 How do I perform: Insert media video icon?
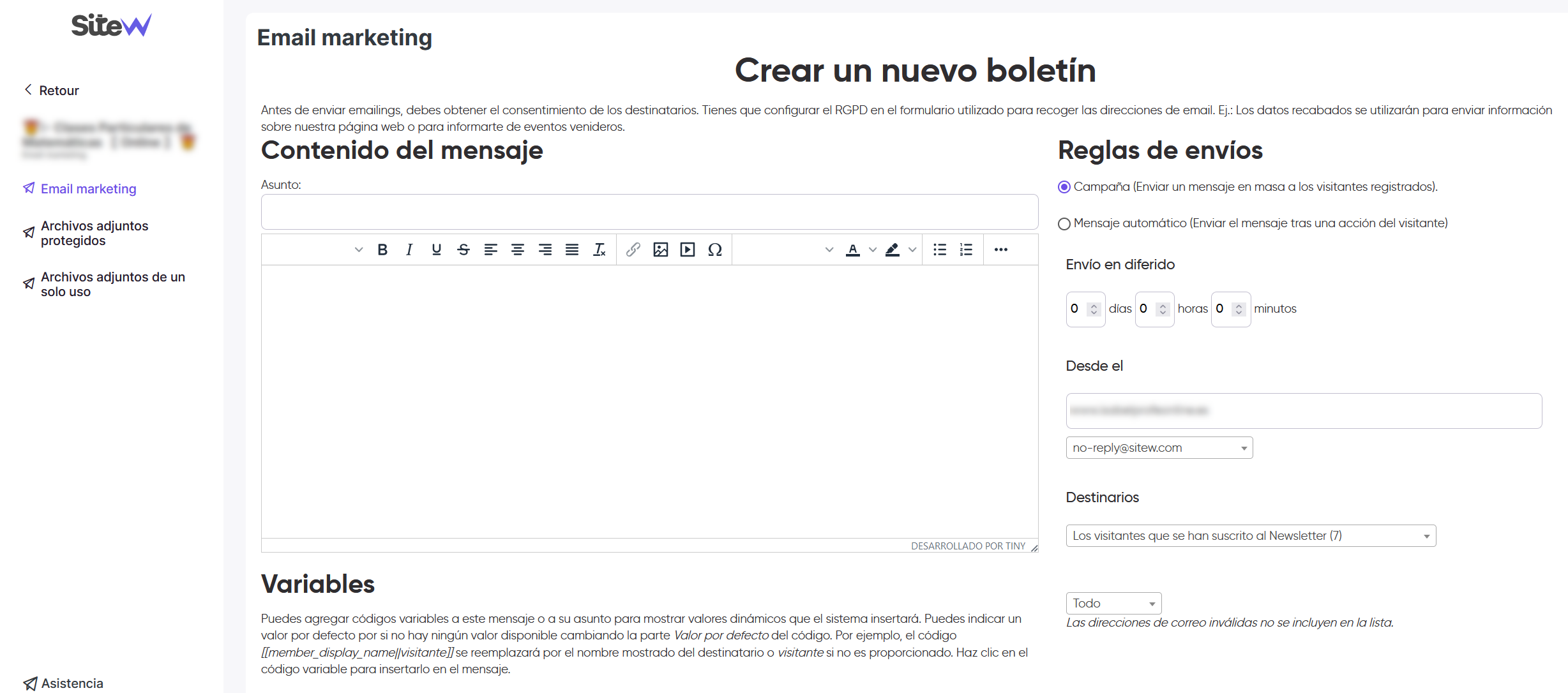(688, 250)
